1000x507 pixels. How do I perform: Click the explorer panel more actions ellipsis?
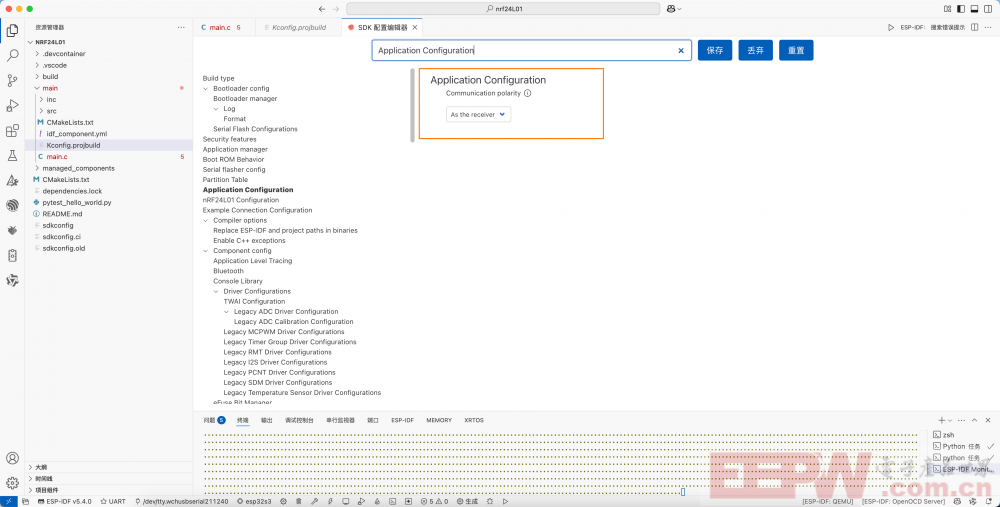(181, 27)
